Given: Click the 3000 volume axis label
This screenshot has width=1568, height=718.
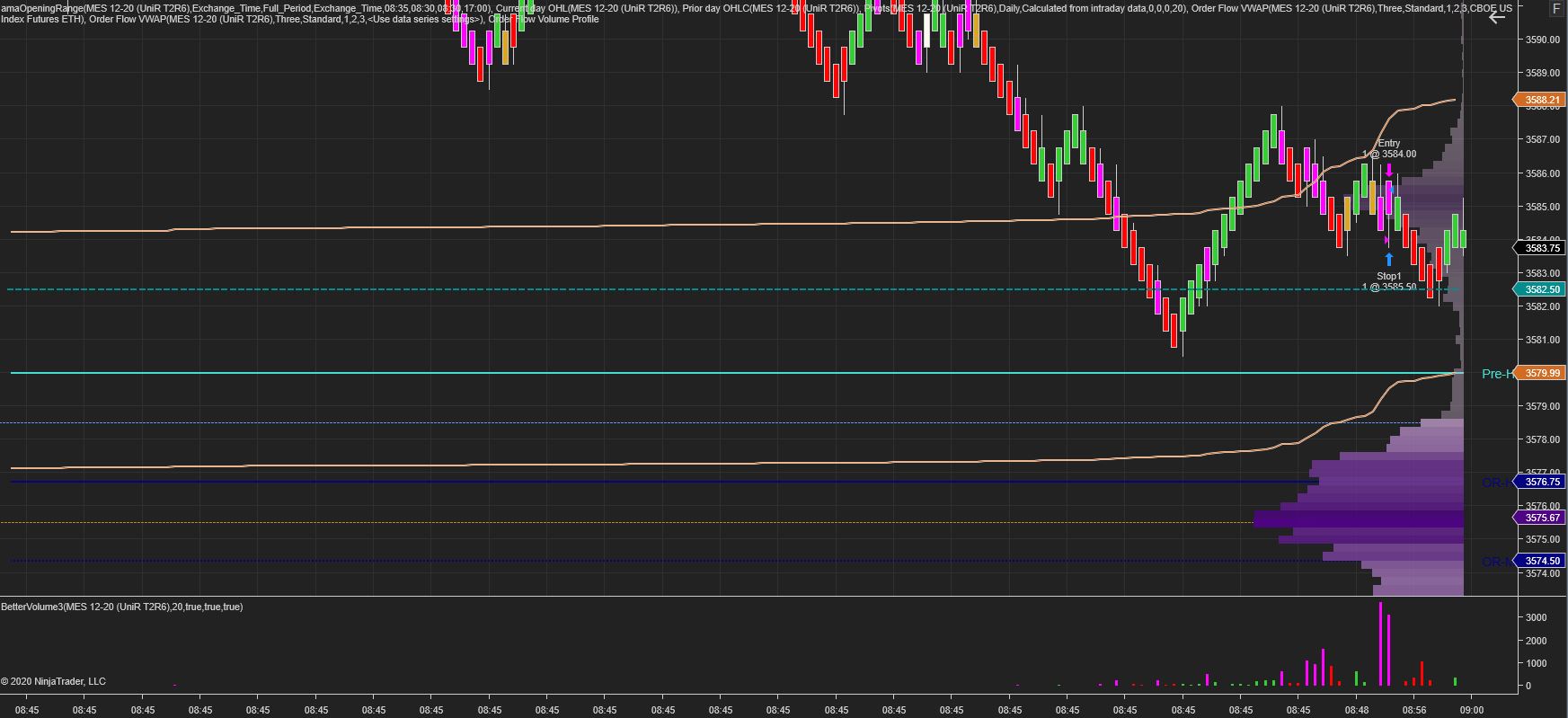Looking at the screenshot, I should point(1535,617).
